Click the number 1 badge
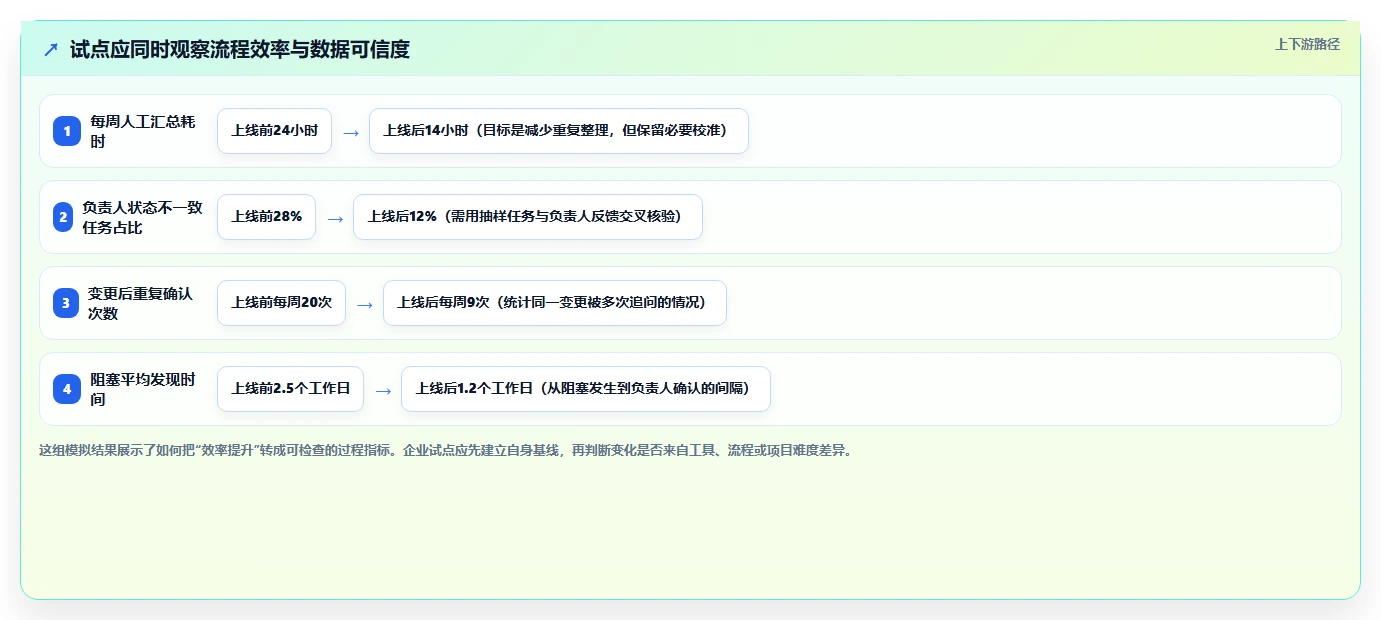1381x620 pixels. 67,131
